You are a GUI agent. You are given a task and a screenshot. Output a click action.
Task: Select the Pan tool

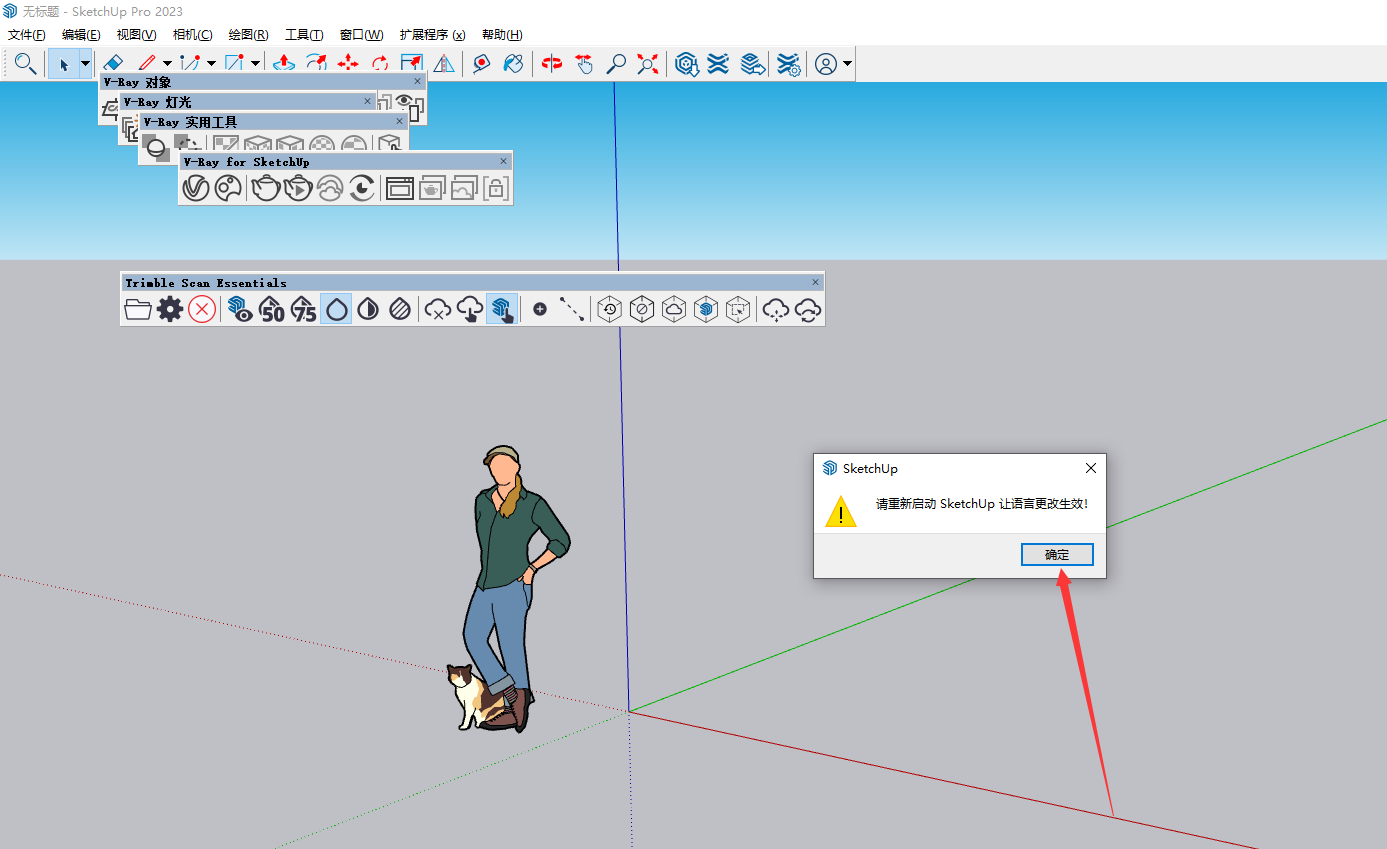(x=584, y=63)
